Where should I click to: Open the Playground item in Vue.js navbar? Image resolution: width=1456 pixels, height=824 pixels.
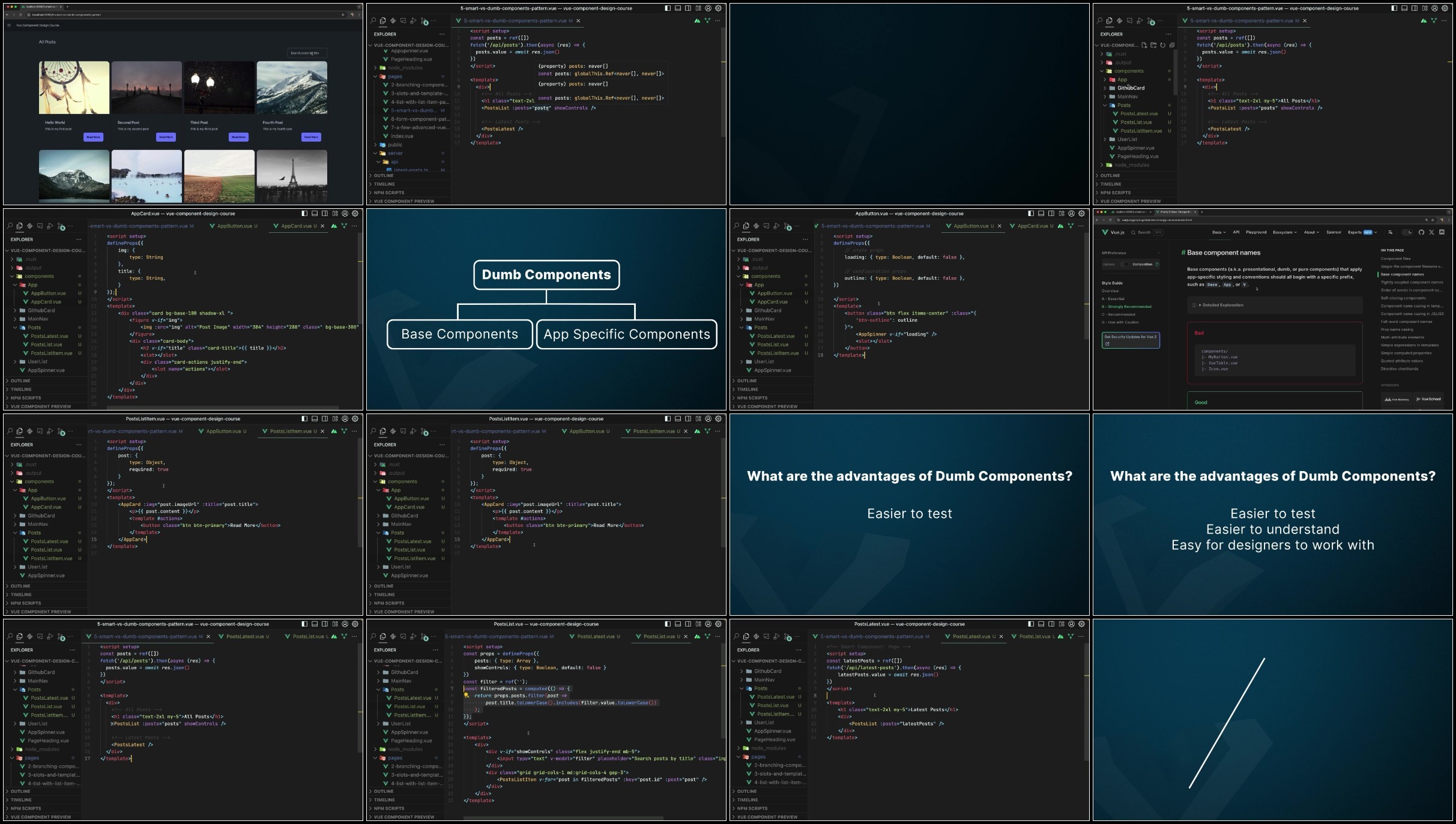(x=1256, y=232)
